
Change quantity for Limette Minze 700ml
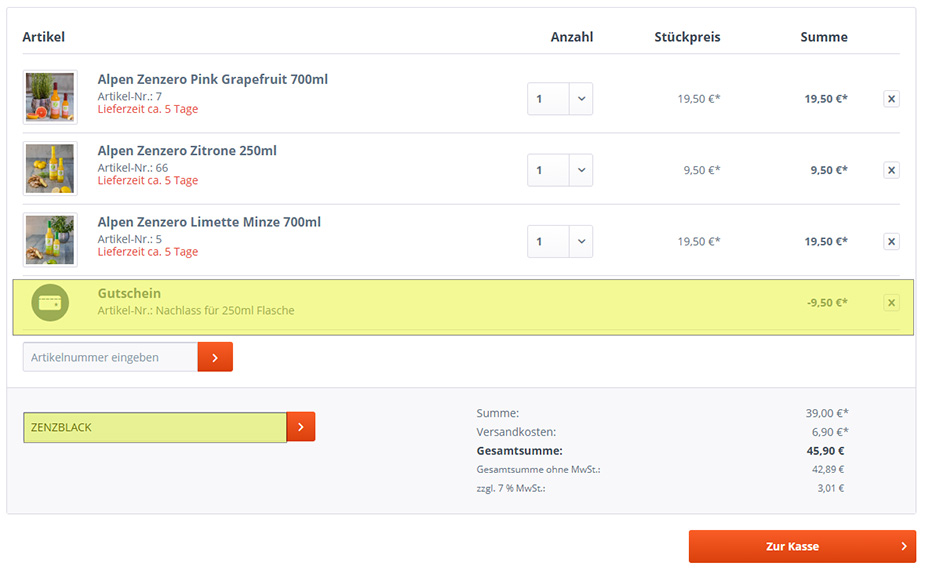pos(560,241)
